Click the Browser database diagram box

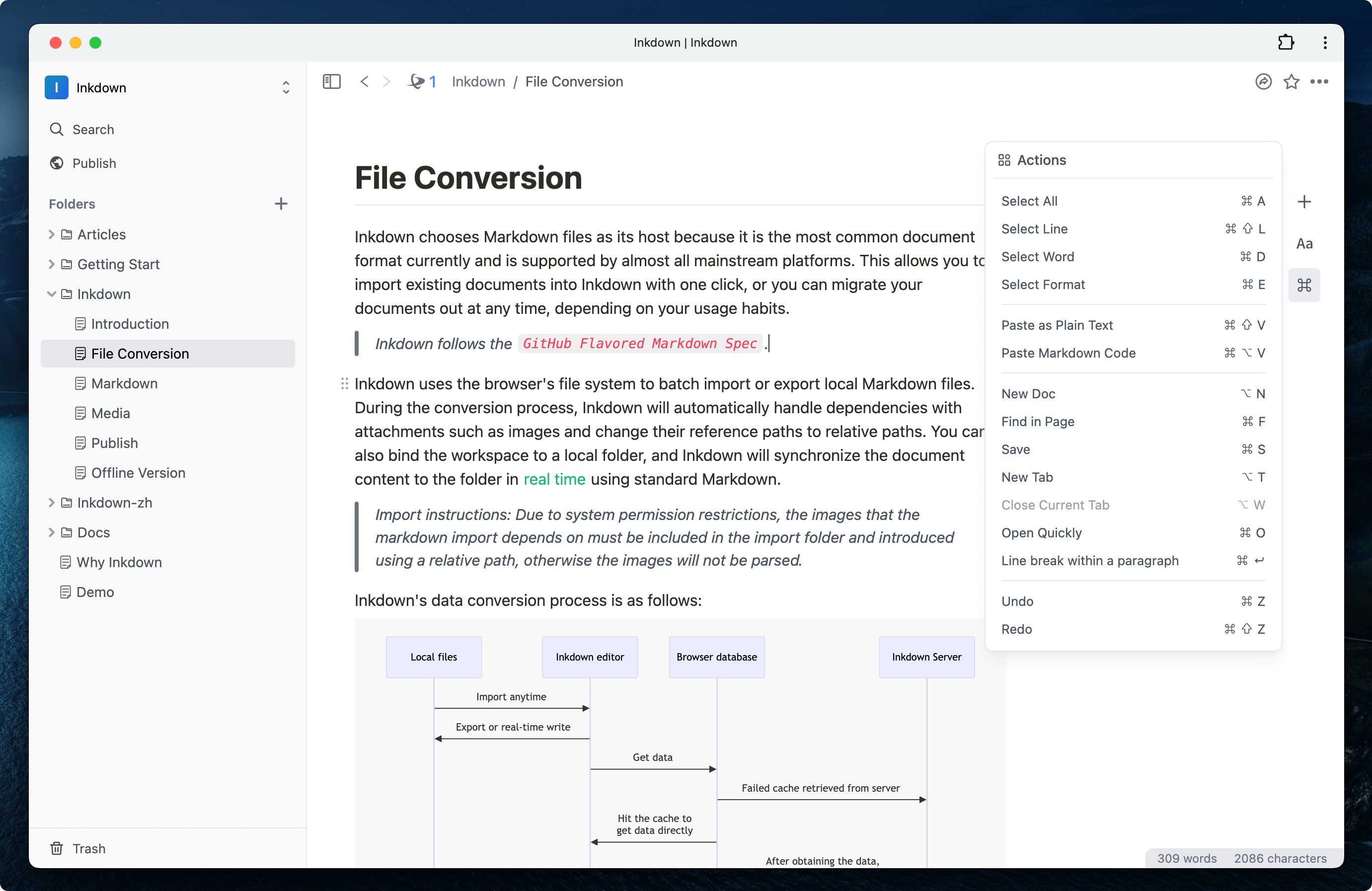(717, 657)
